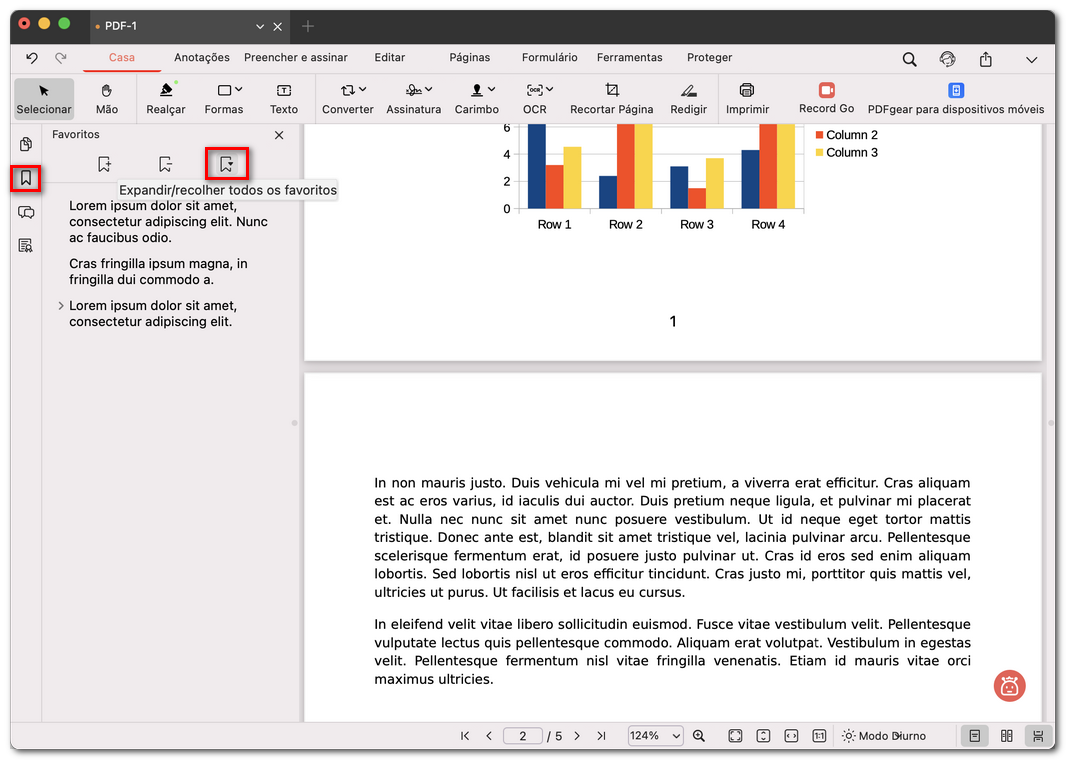Close the Favoritos panel
The height and width of the screenshot is (760, 1066).
pos(279,135)
